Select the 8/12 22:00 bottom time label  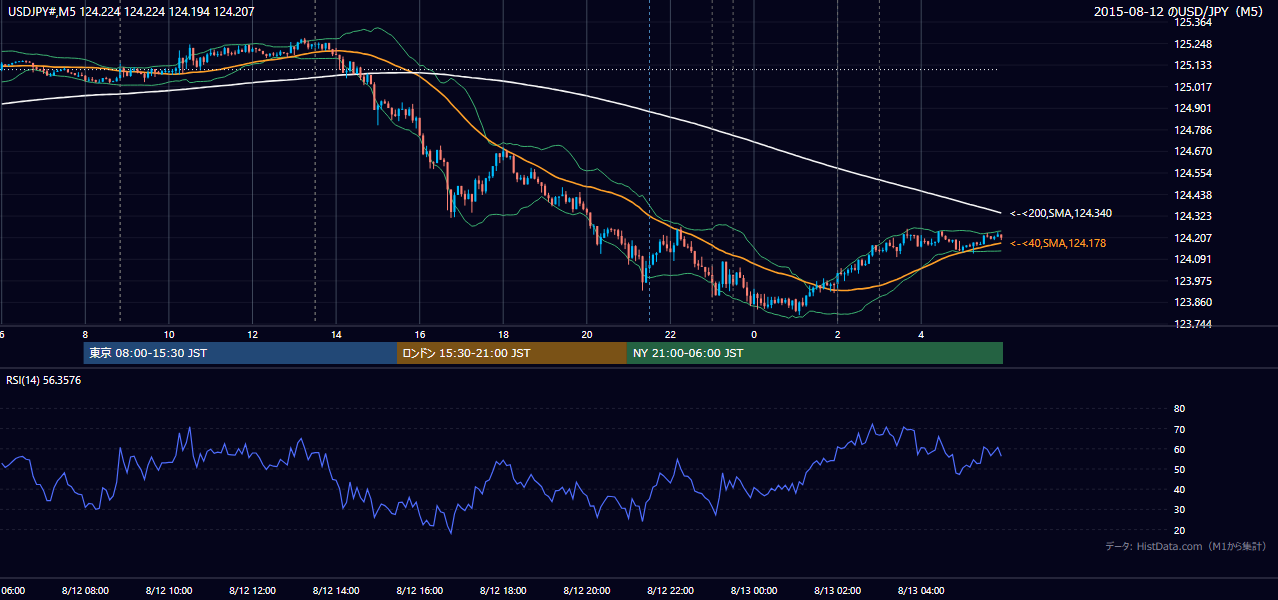[x=671, y=590]
